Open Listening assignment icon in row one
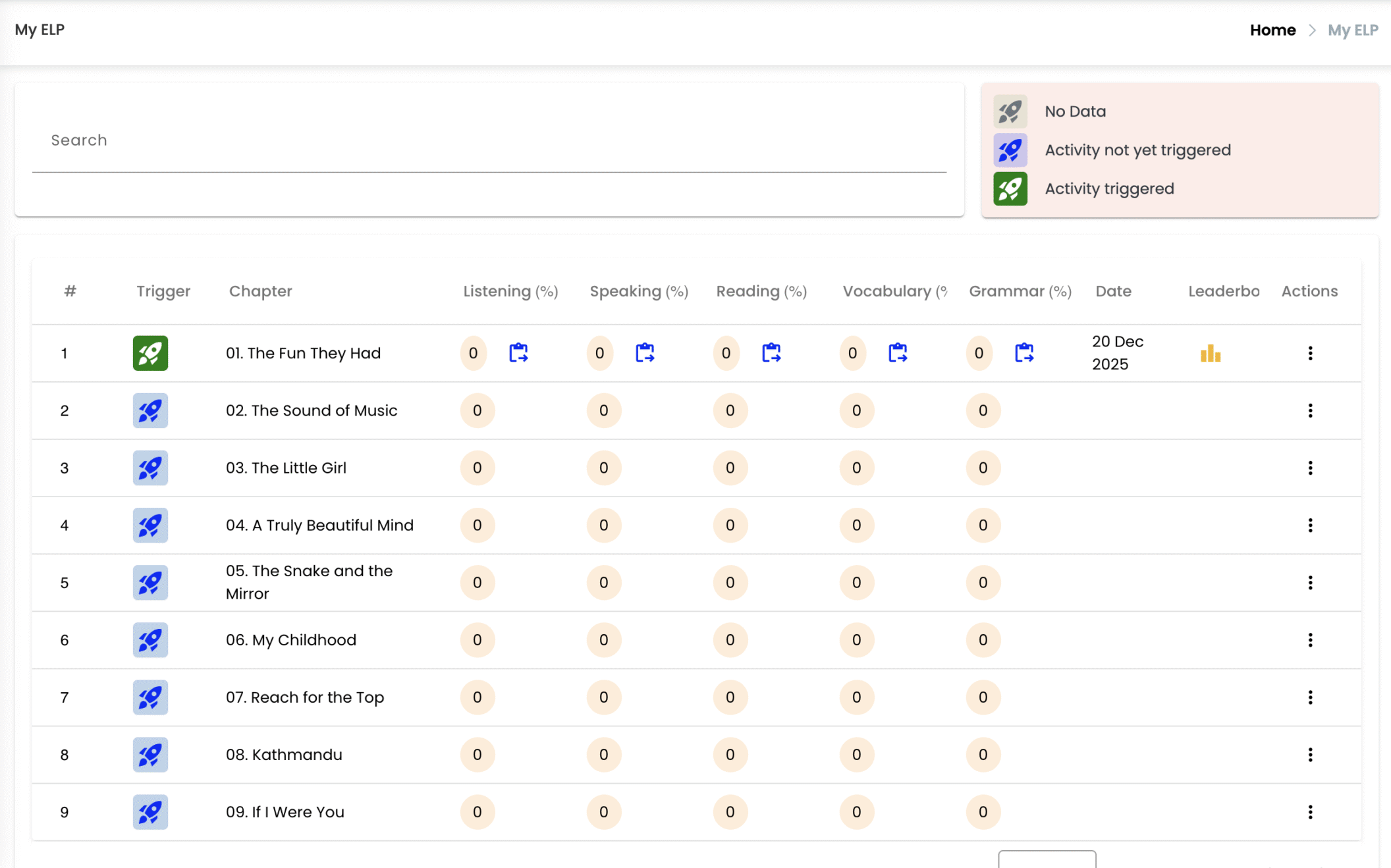 click(x=518, y=353)
